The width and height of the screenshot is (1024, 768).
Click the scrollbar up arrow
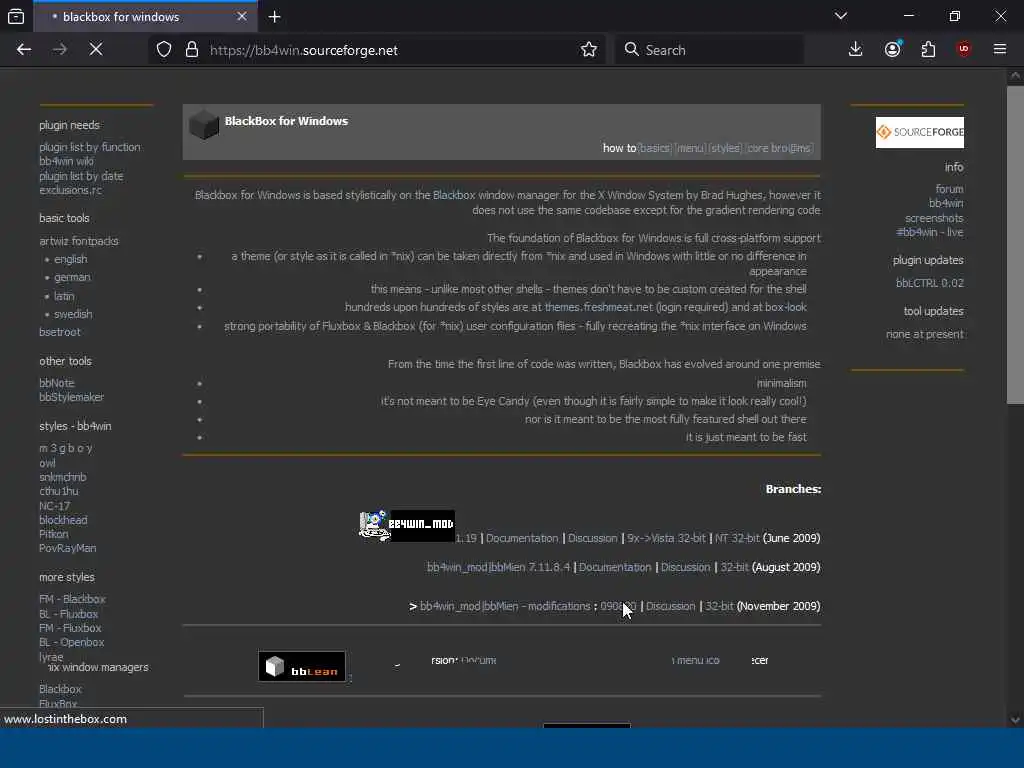pyautogui.click(x=1015, y=76)
